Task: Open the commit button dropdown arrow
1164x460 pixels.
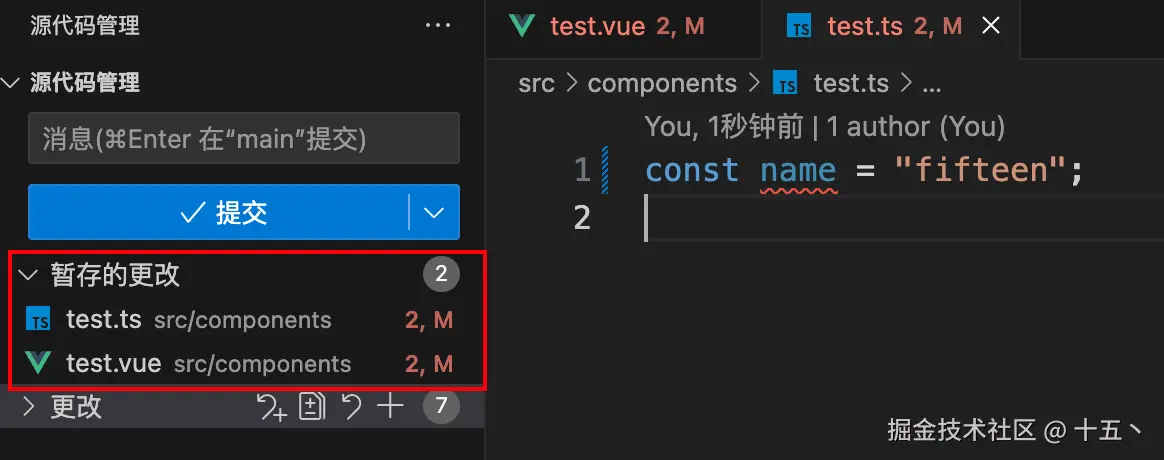Action: tap(434, 212)
